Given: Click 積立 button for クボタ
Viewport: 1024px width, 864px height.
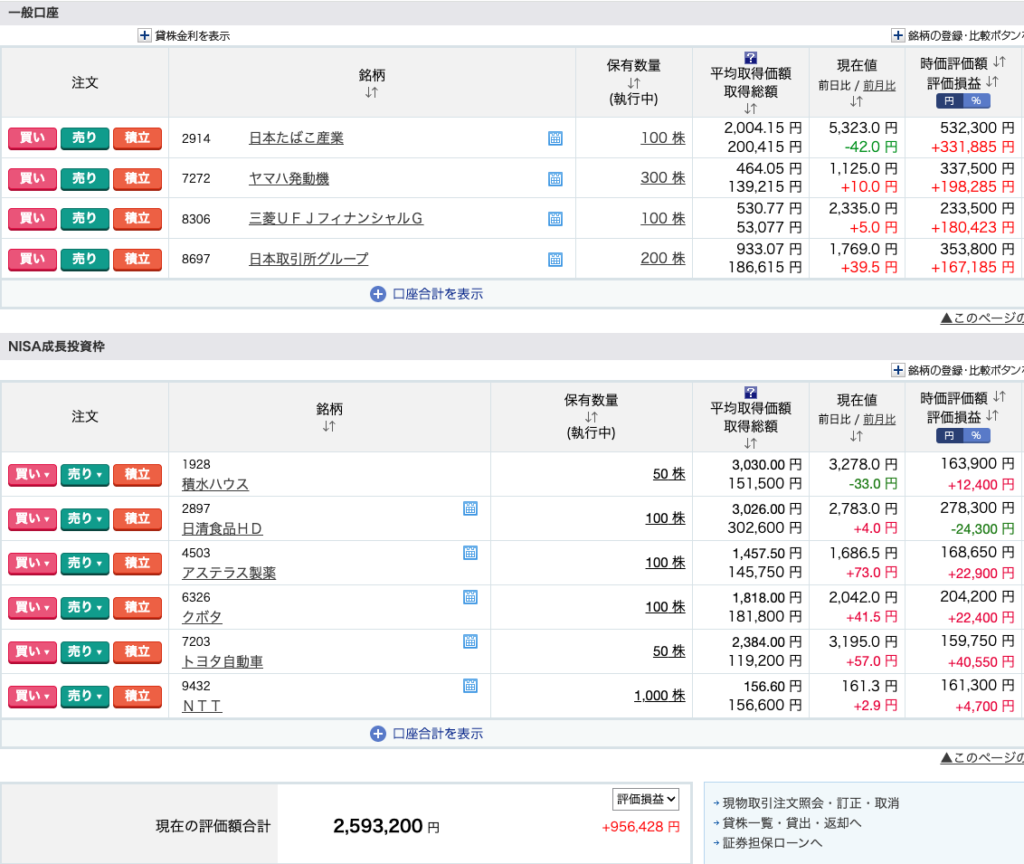Looking at the screenshot, I should coord(137,607).
